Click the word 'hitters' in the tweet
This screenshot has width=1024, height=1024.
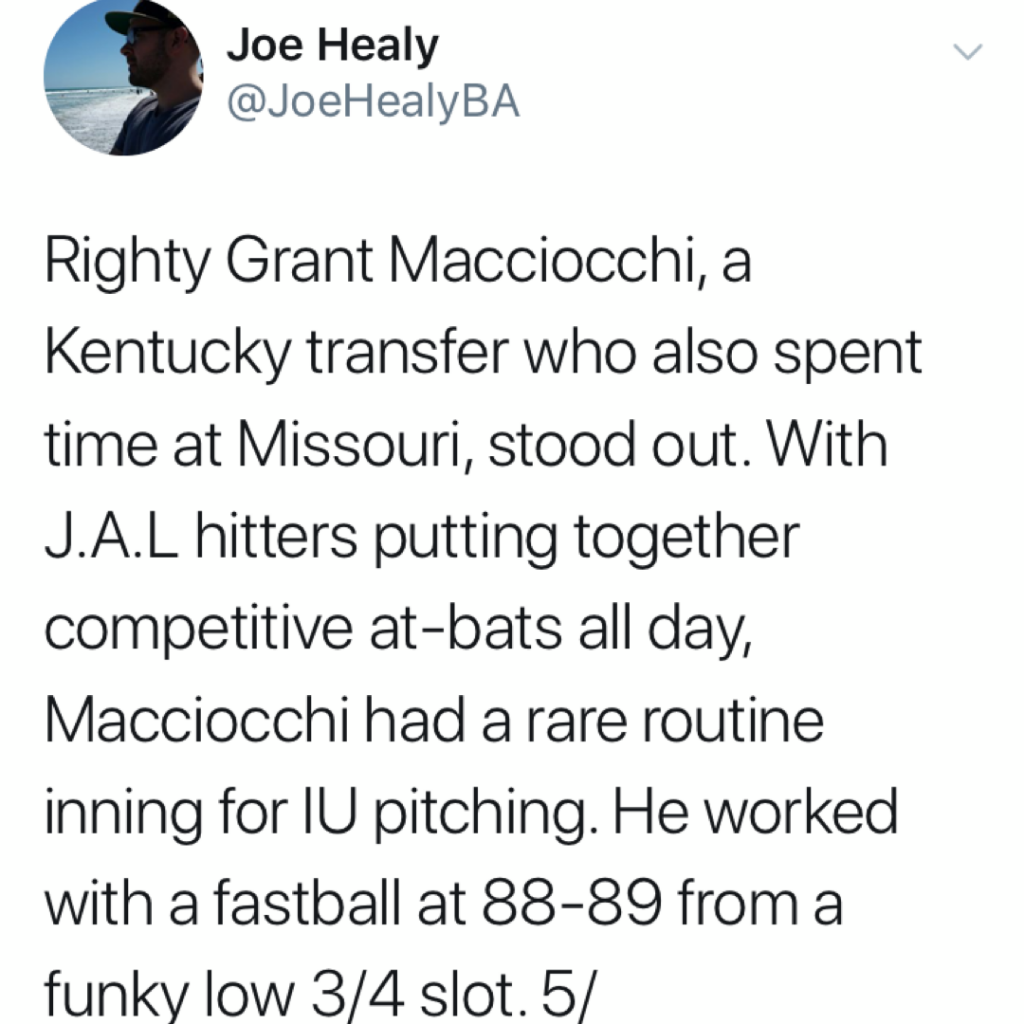[276, 537]
